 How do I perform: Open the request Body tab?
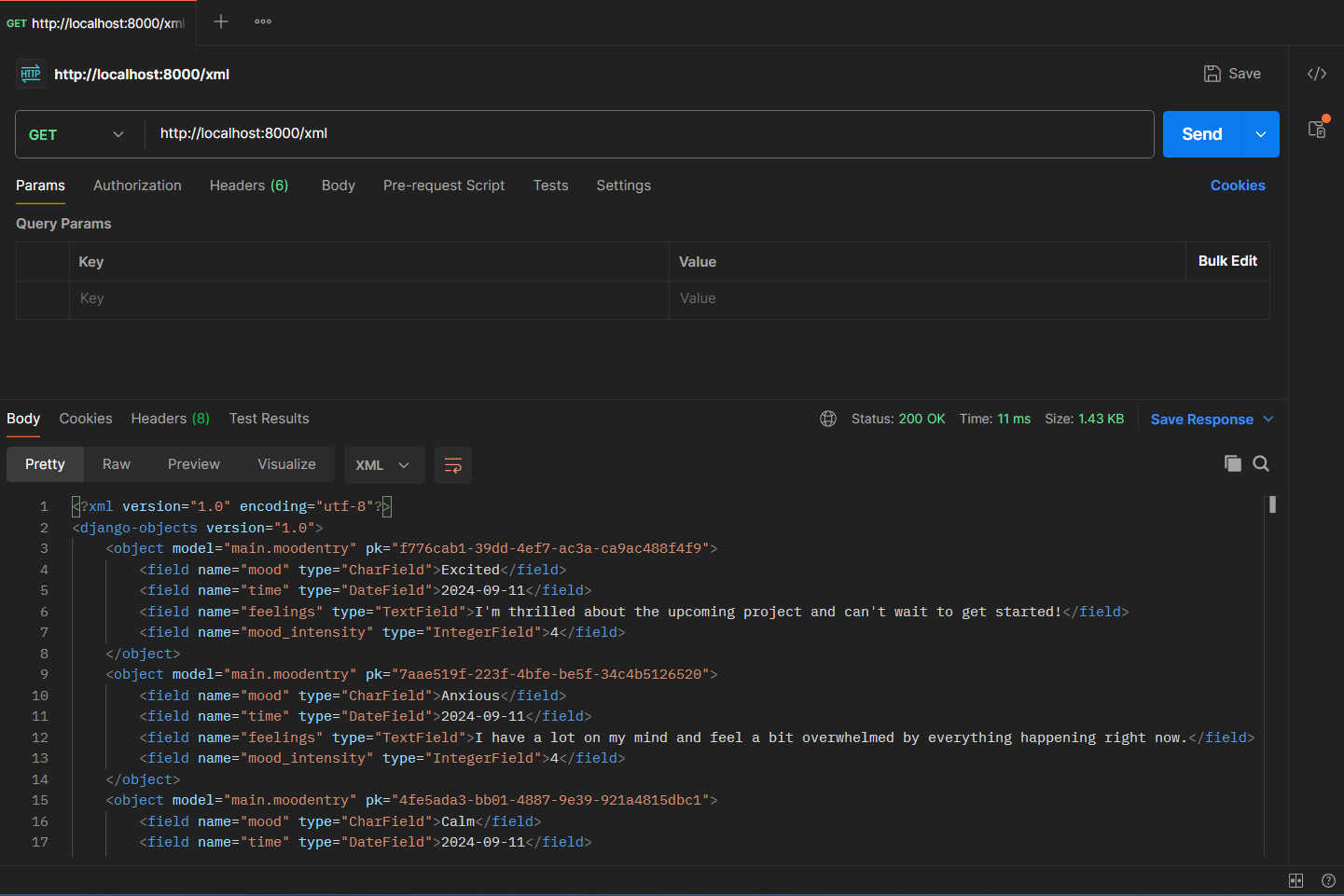point(339,186)
